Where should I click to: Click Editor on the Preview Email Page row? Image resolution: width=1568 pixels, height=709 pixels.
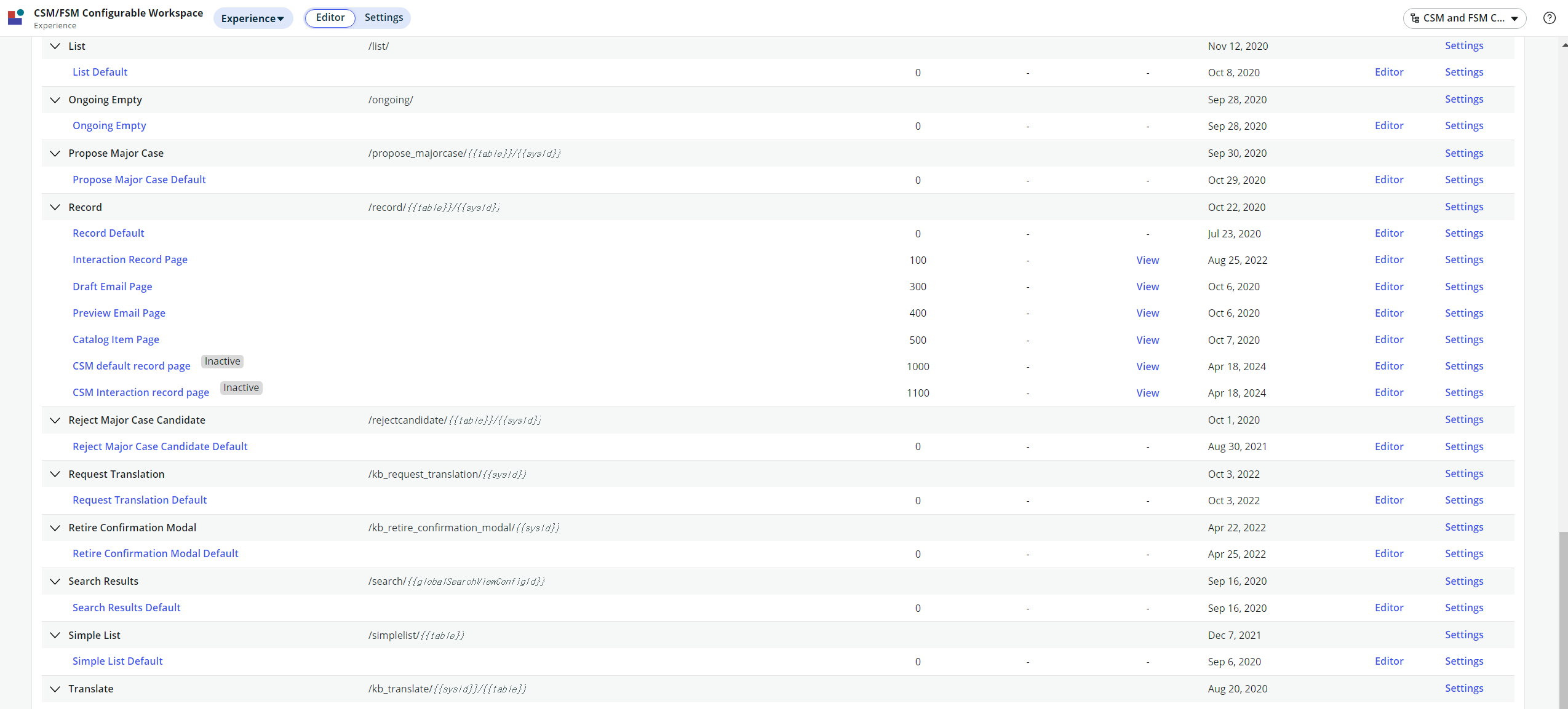tap(1389, 313)
